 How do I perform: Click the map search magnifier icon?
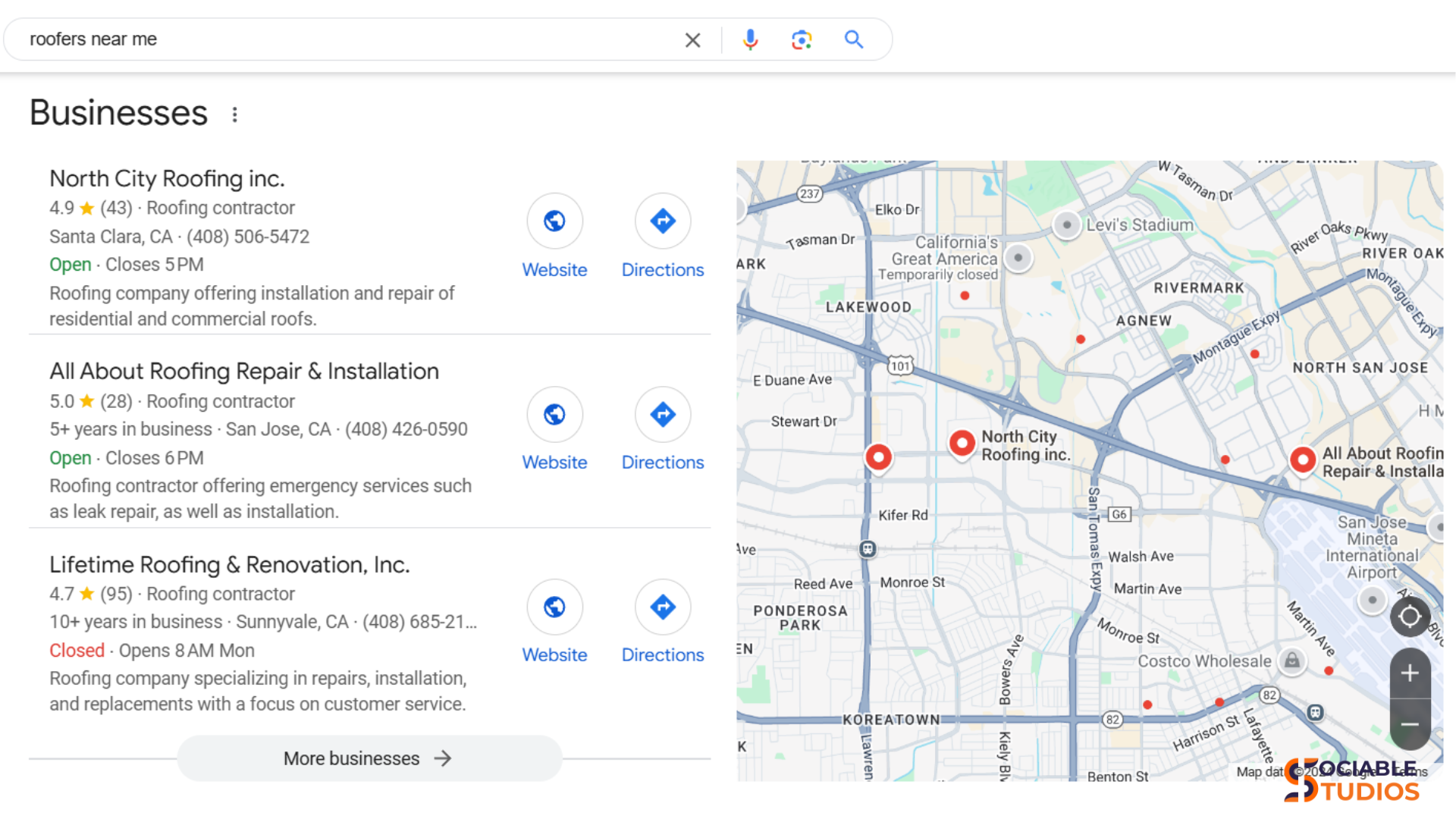click(x=853, y=39)
